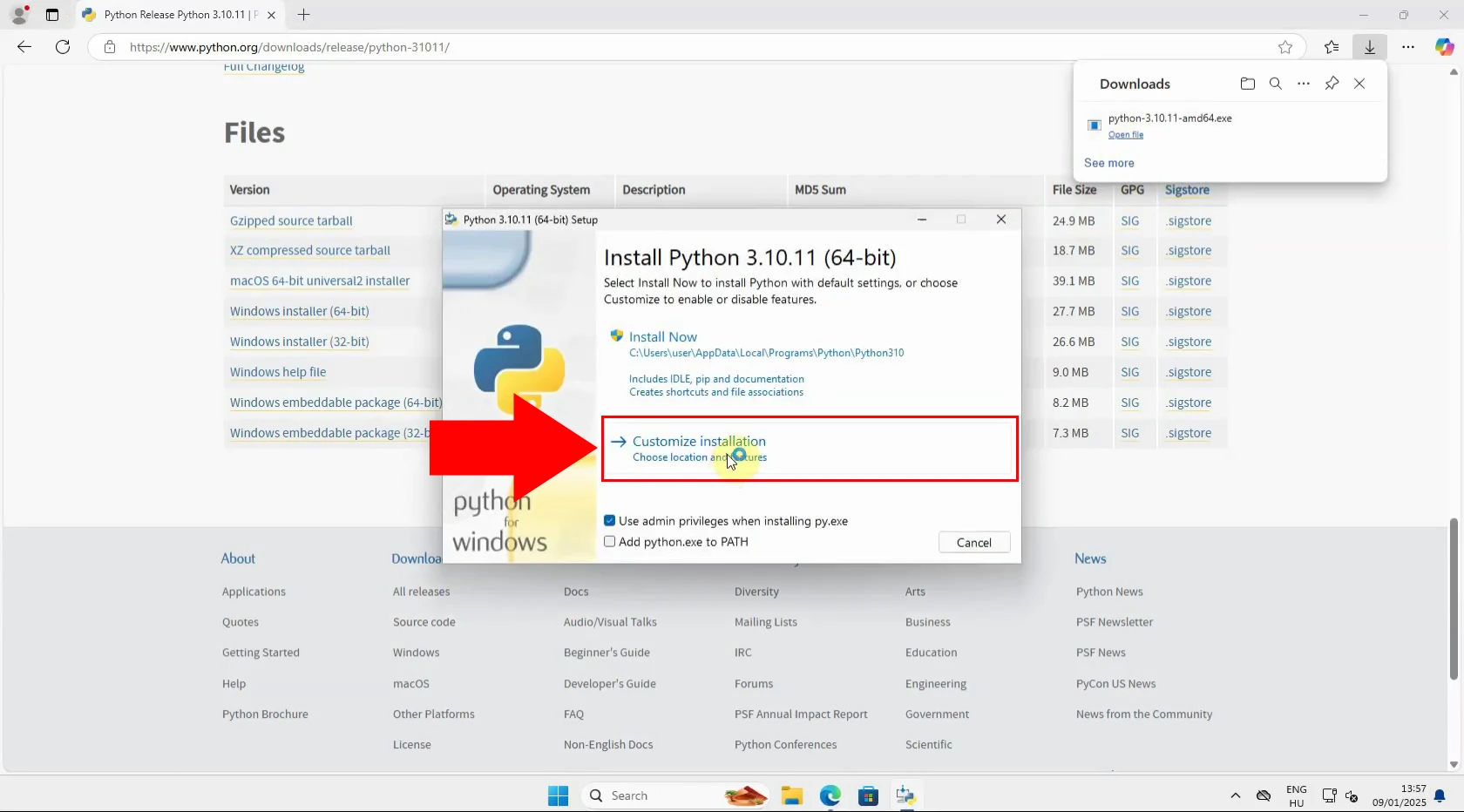This screenshot has width=1464, height=812.
Task: Open the Copilot sidebar icon
Action: [1444, 47]
